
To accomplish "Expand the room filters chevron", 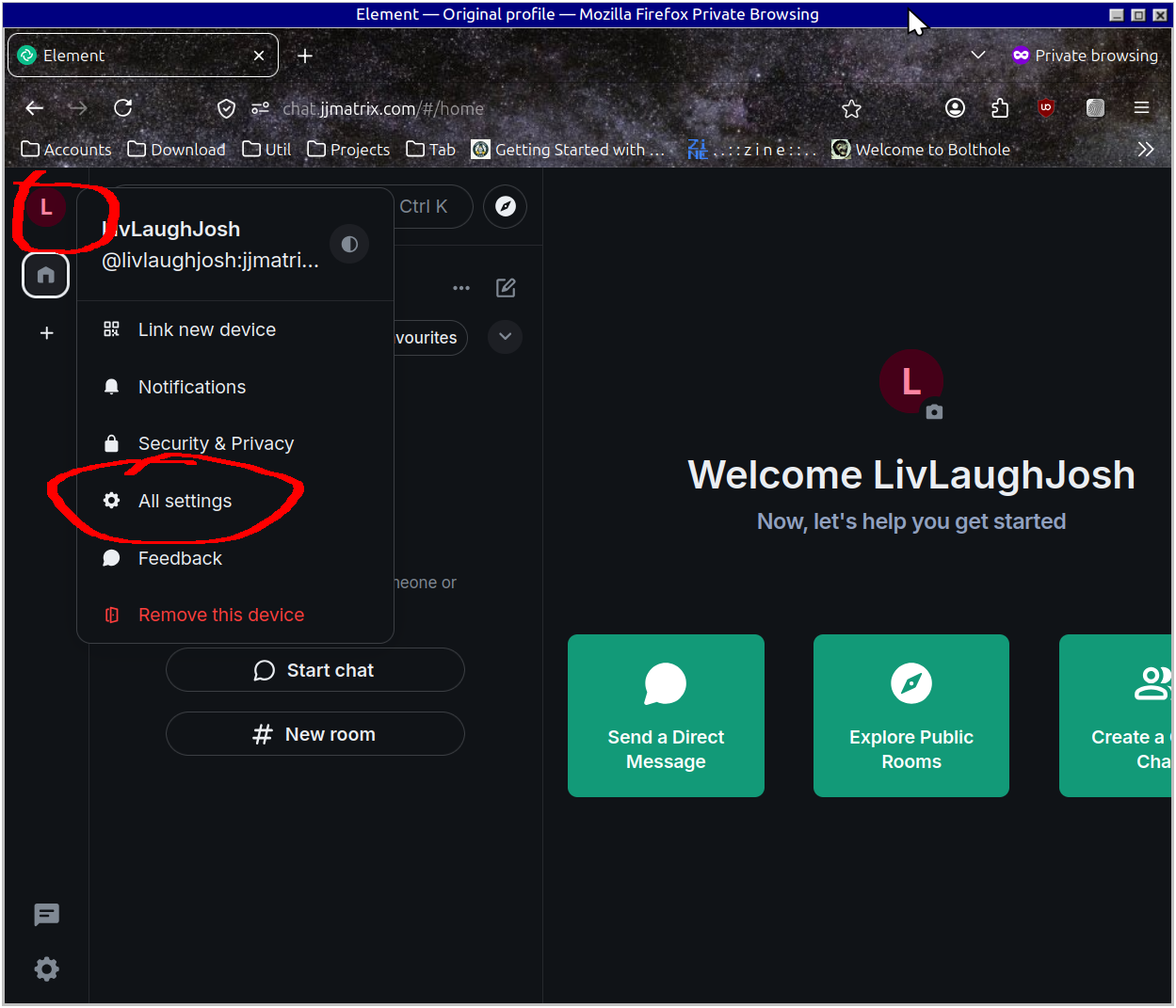I will [505, 337].
